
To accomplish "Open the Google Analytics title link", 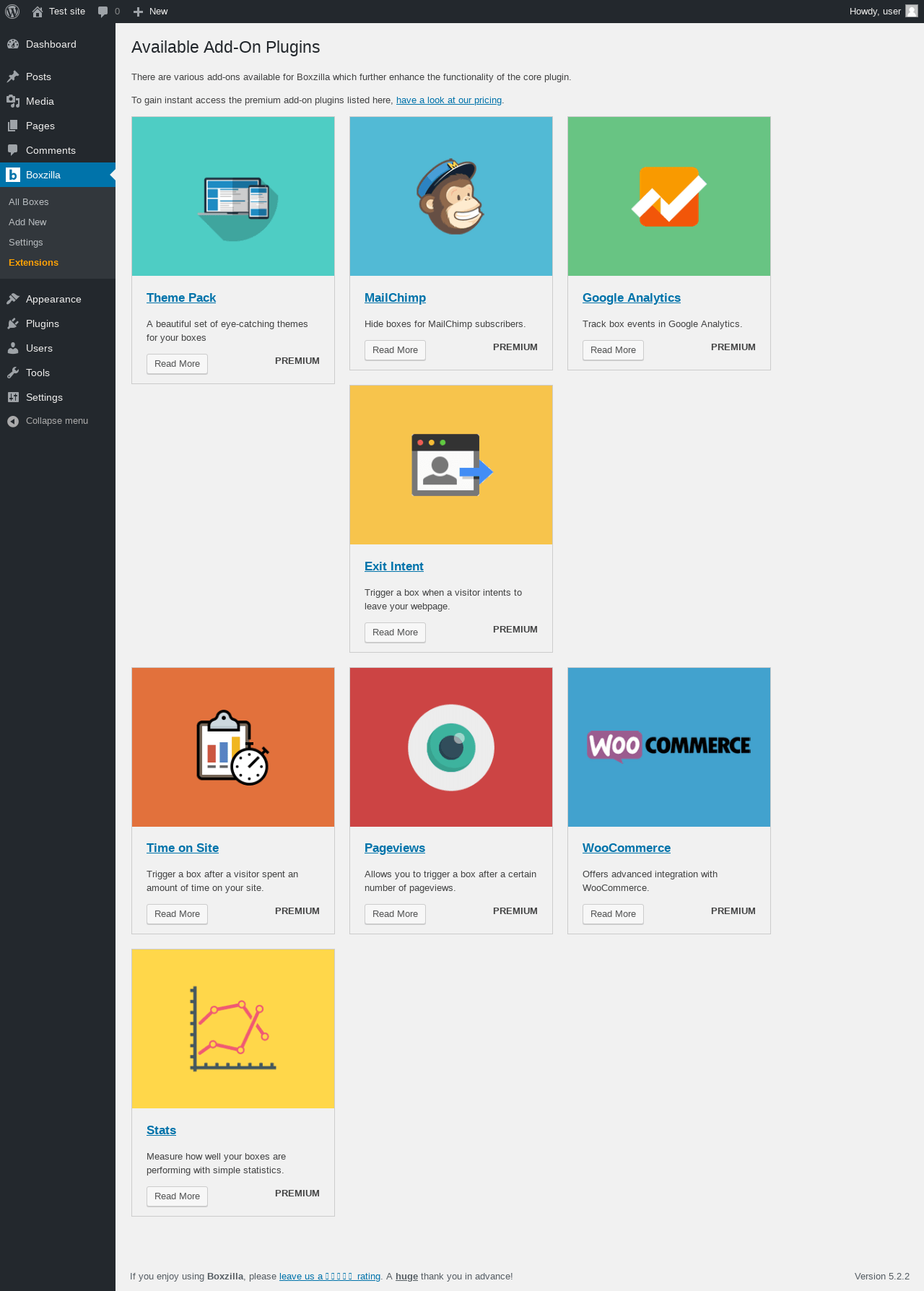I will tap(632, 297).
